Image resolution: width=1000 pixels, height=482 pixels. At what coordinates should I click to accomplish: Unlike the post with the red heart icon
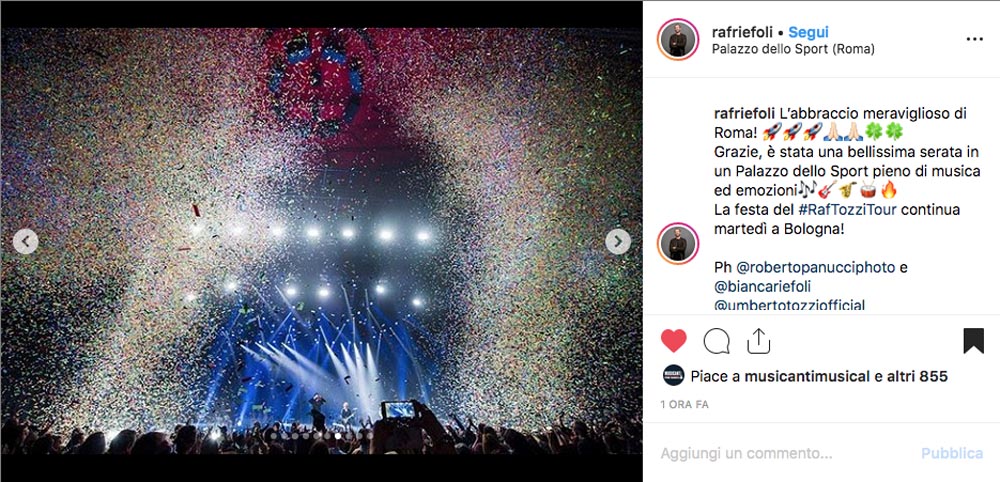[x=673, y=341]
